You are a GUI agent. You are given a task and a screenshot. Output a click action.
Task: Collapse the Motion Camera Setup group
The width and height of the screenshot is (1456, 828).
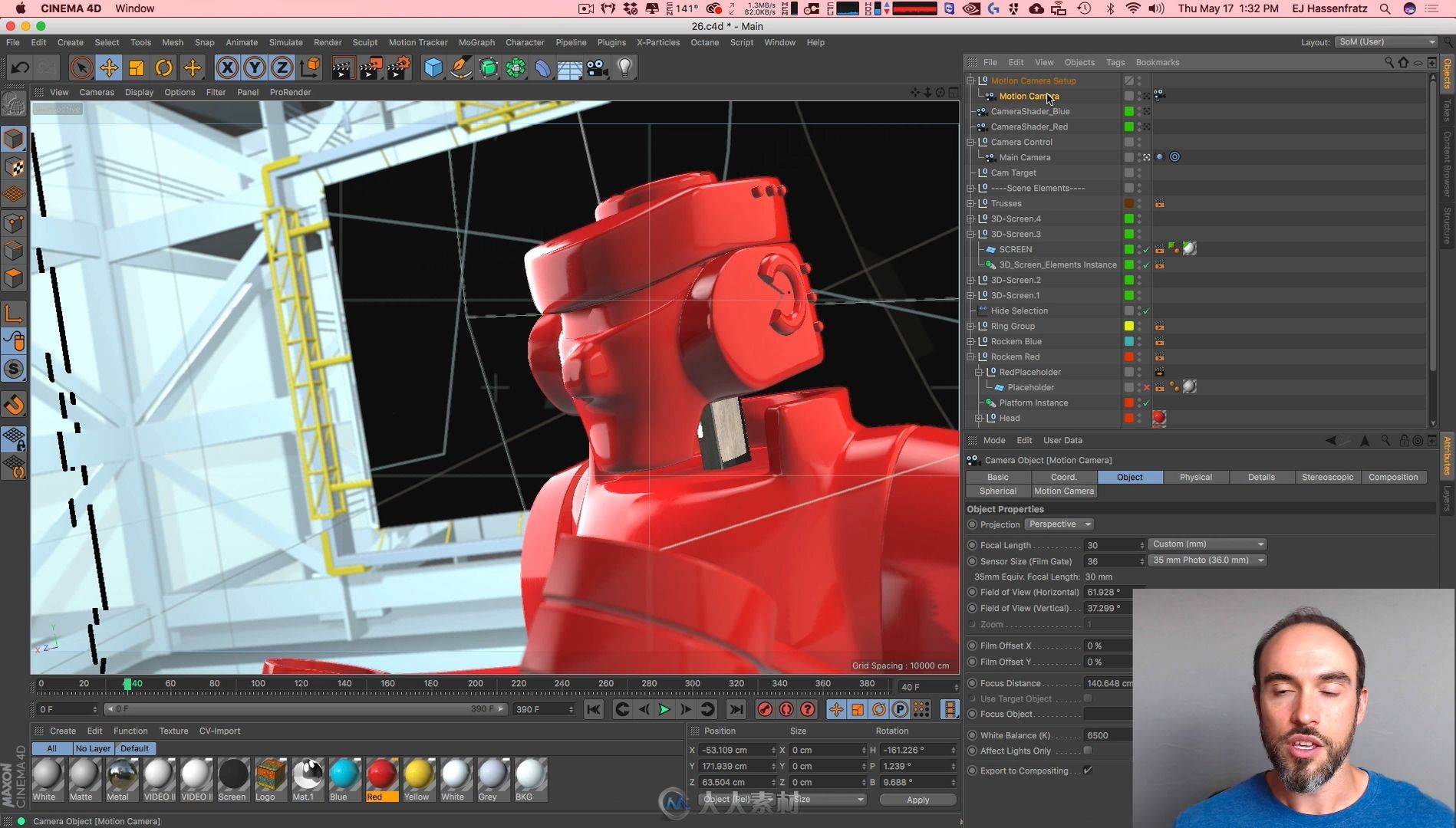pyautogui.click(x=970, y=80)
